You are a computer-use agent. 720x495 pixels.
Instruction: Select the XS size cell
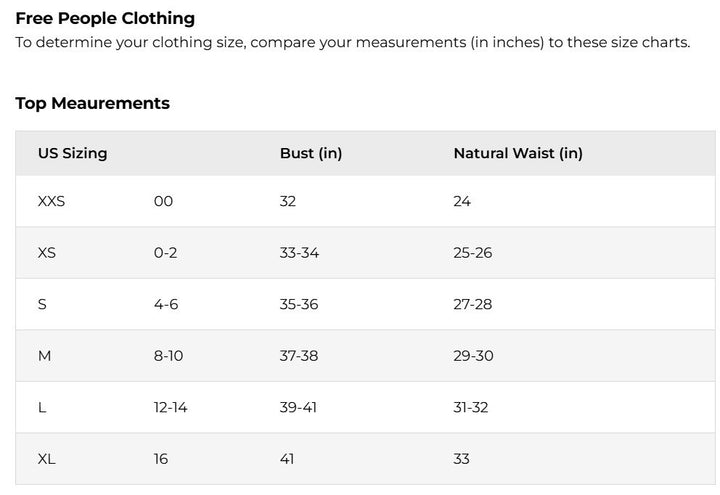pyautogui.click(x=46, y=253)
